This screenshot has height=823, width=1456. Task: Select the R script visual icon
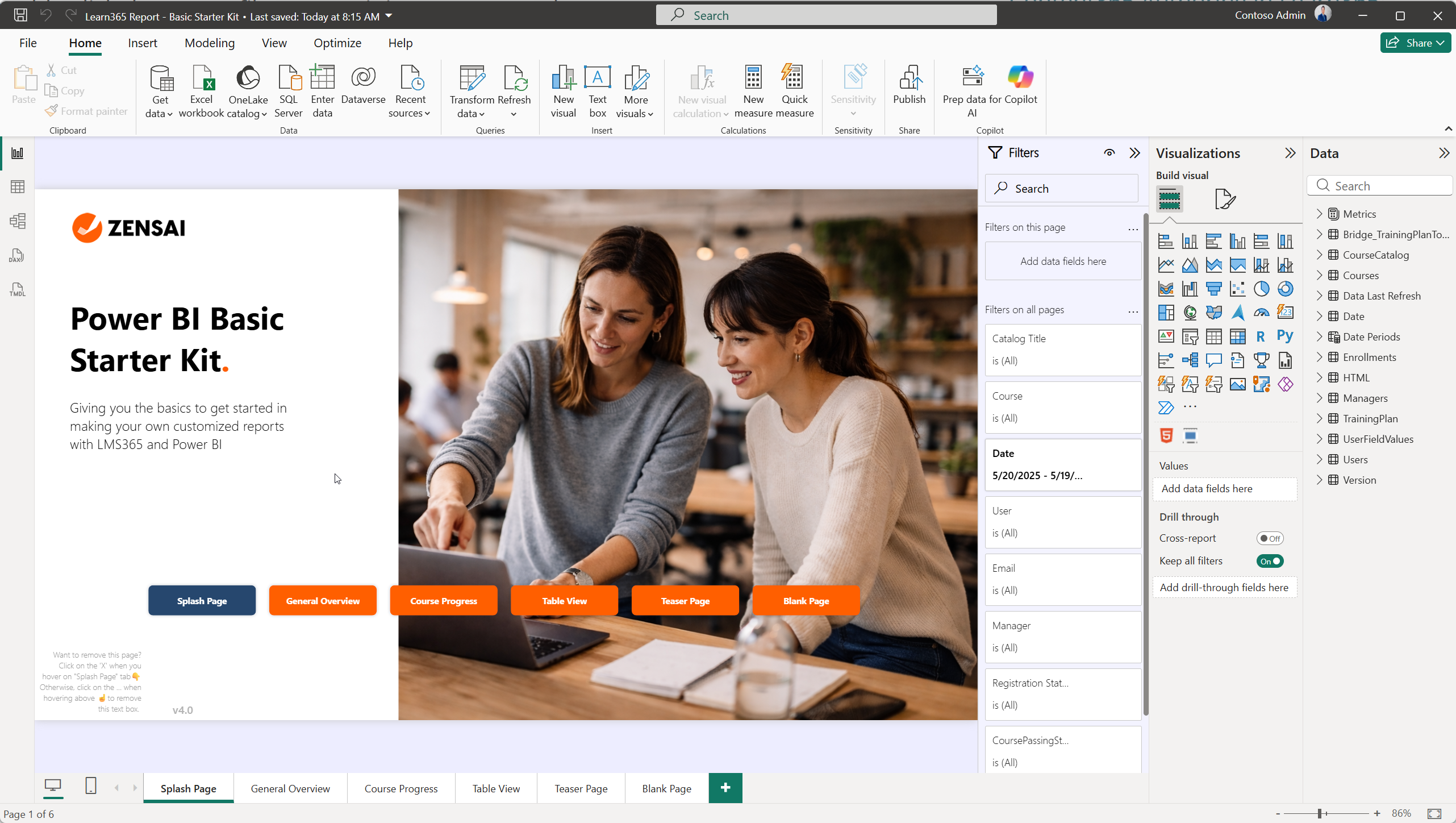point(1261,336)
